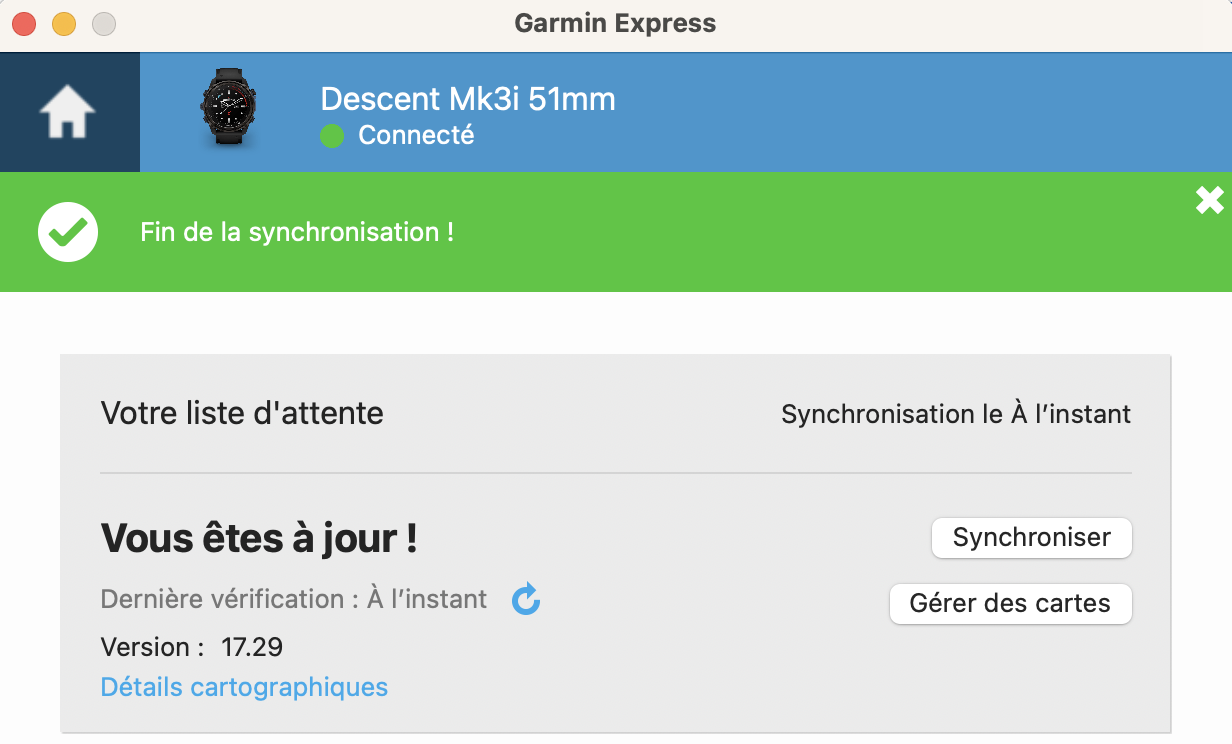This screenshot has width=1232, height=744.
Task: Click the Dernière vérification text
Action: [x=294, y=599]
